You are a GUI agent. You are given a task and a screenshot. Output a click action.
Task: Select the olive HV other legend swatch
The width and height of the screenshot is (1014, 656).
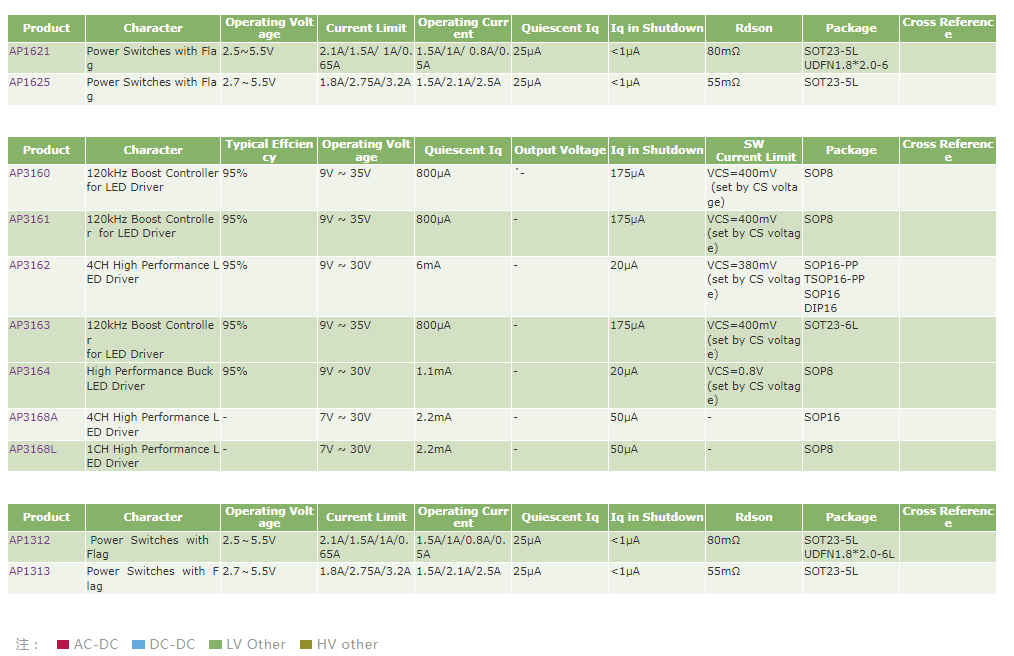pos(306,645)
